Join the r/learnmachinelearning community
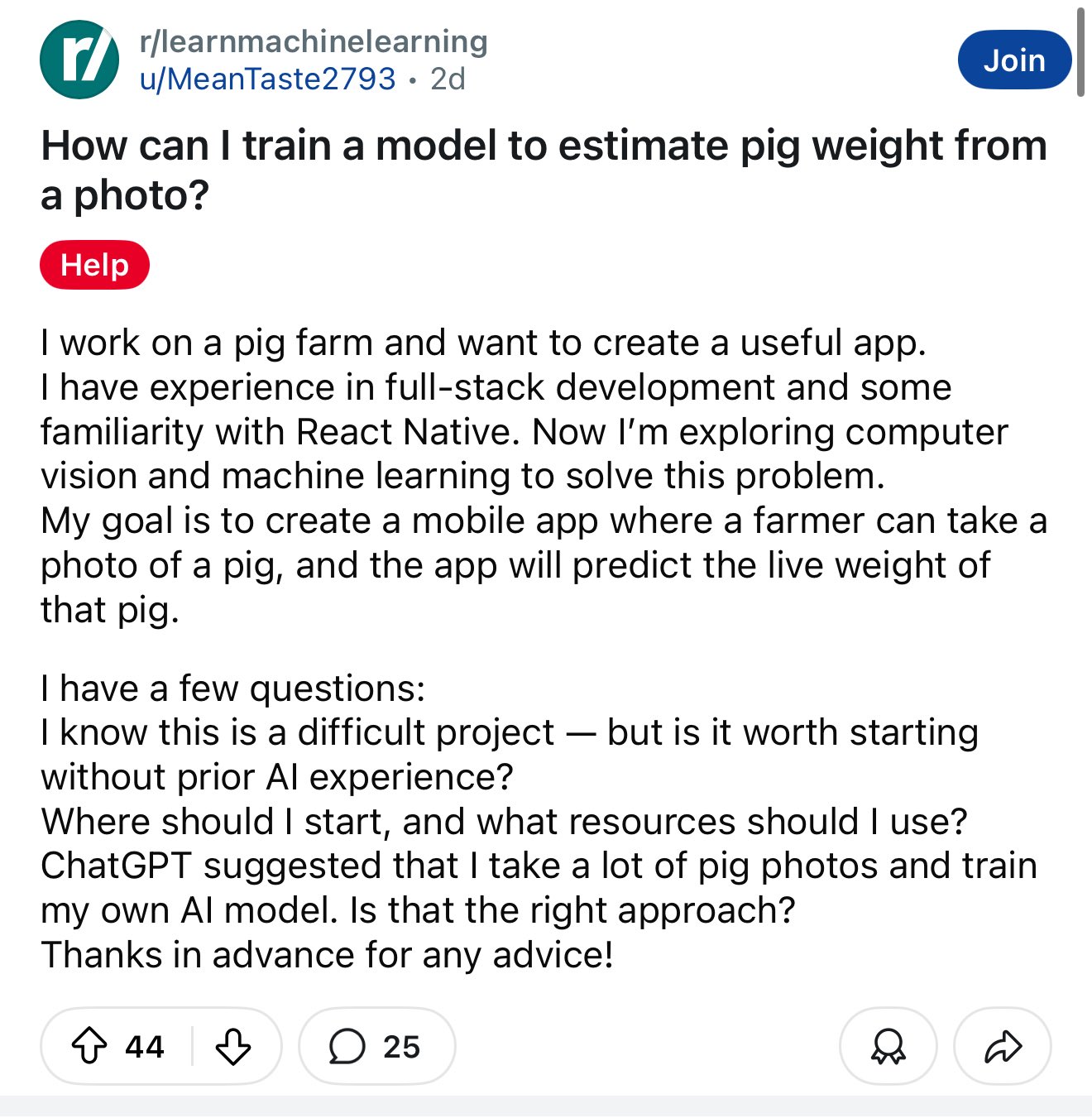Image resolution: width=1092 pixels, height=1118 pixels. tap(1014, 60)
